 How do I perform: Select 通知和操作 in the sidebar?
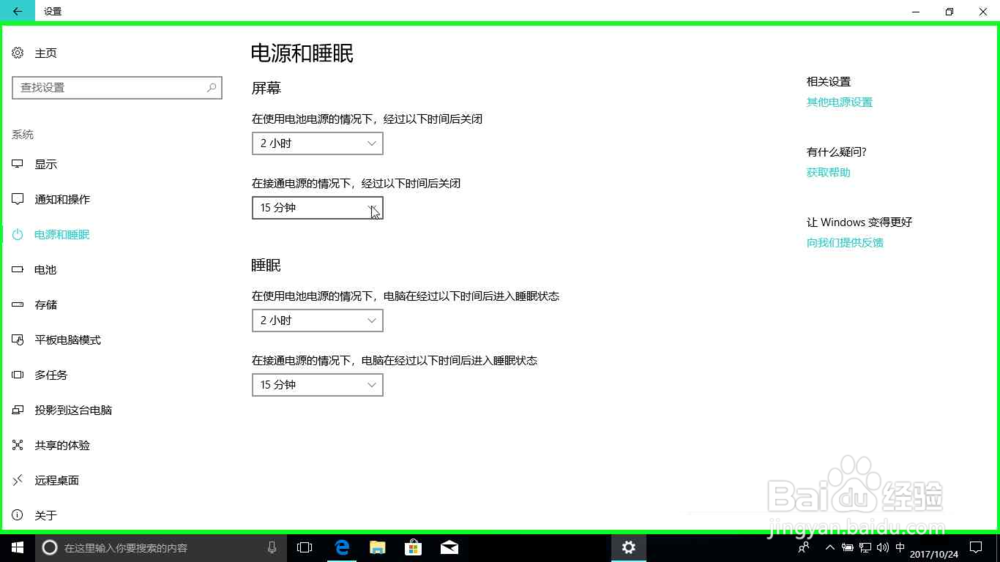[x=62, y=199]
